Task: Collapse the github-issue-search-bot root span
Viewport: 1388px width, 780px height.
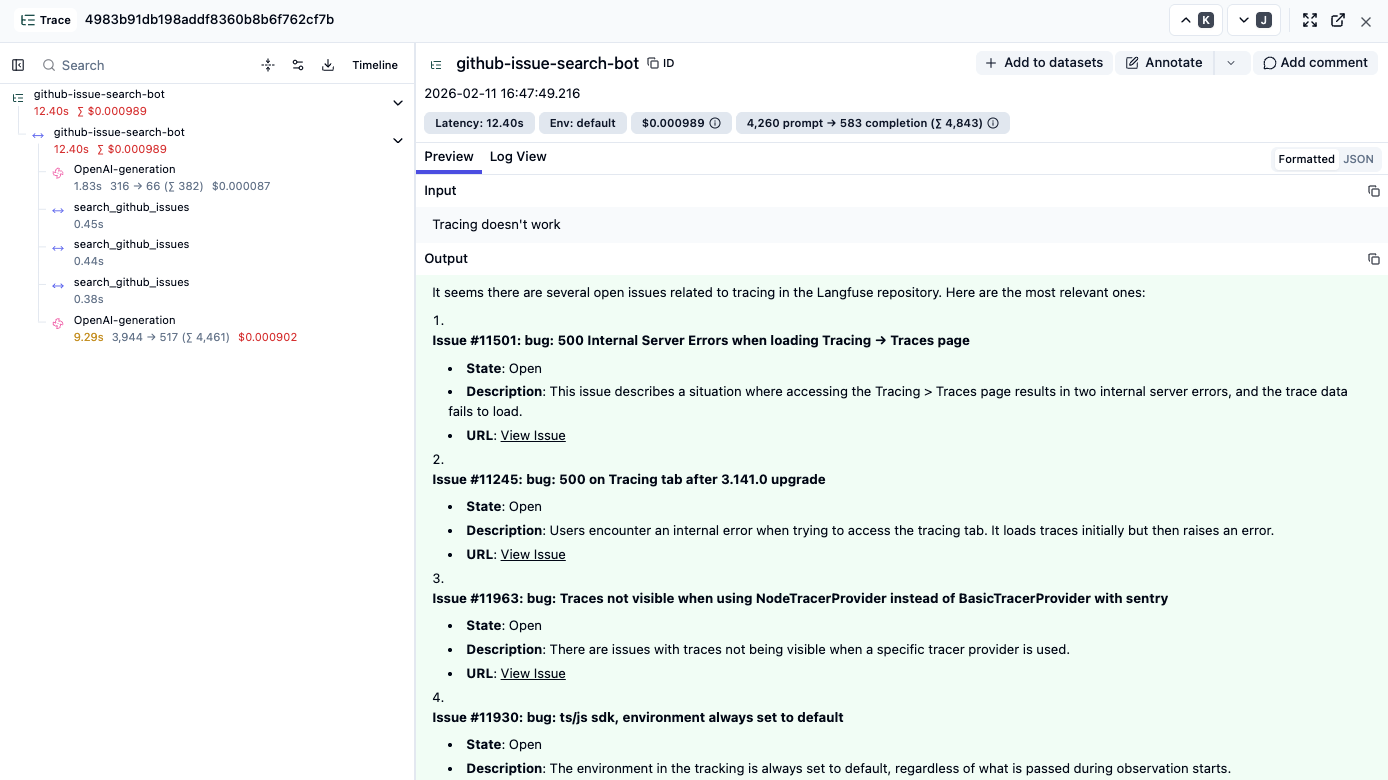Action: 397,102
